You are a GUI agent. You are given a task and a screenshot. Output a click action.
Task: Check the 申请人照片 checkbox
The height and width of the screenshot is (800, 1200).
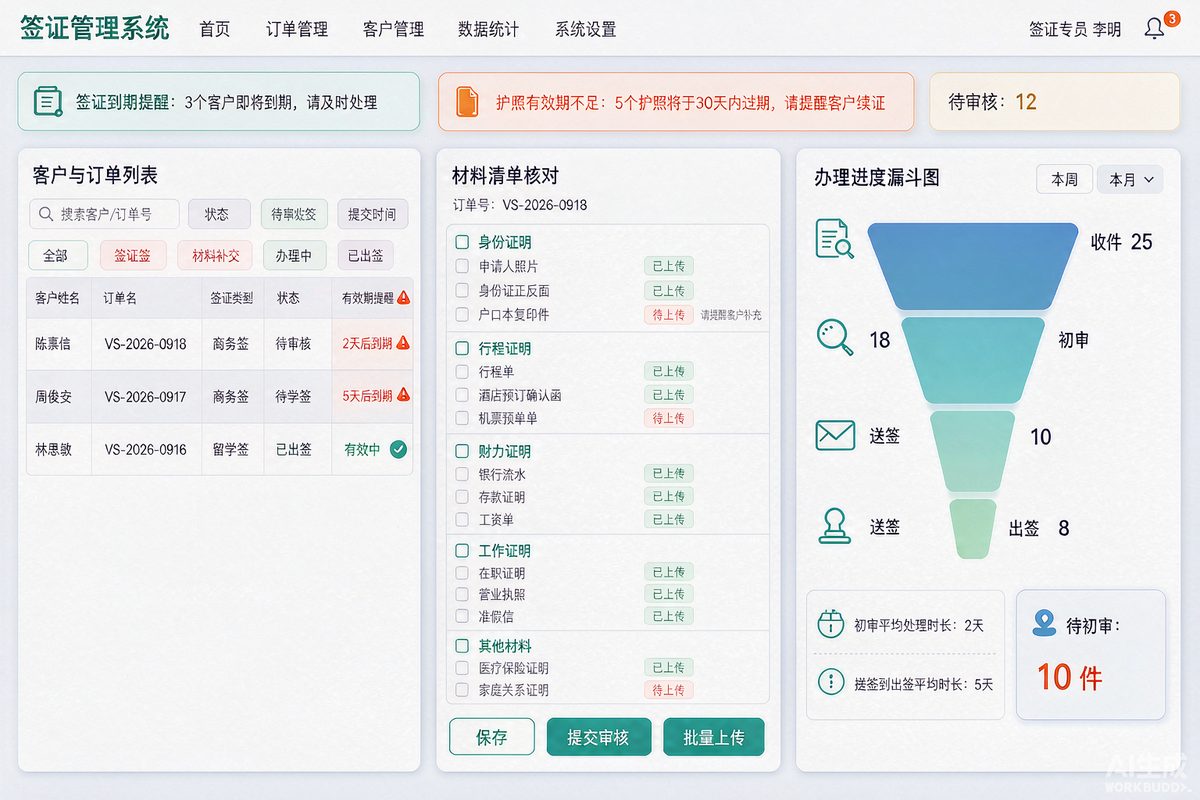462,266
